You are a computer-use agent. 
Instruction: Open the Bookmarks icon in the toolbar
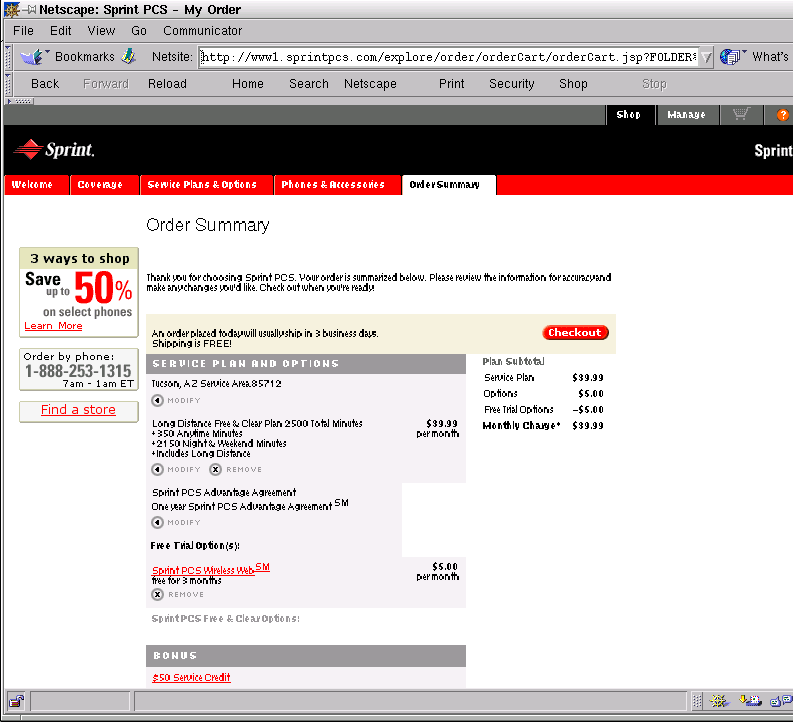[x=33, y=57]
